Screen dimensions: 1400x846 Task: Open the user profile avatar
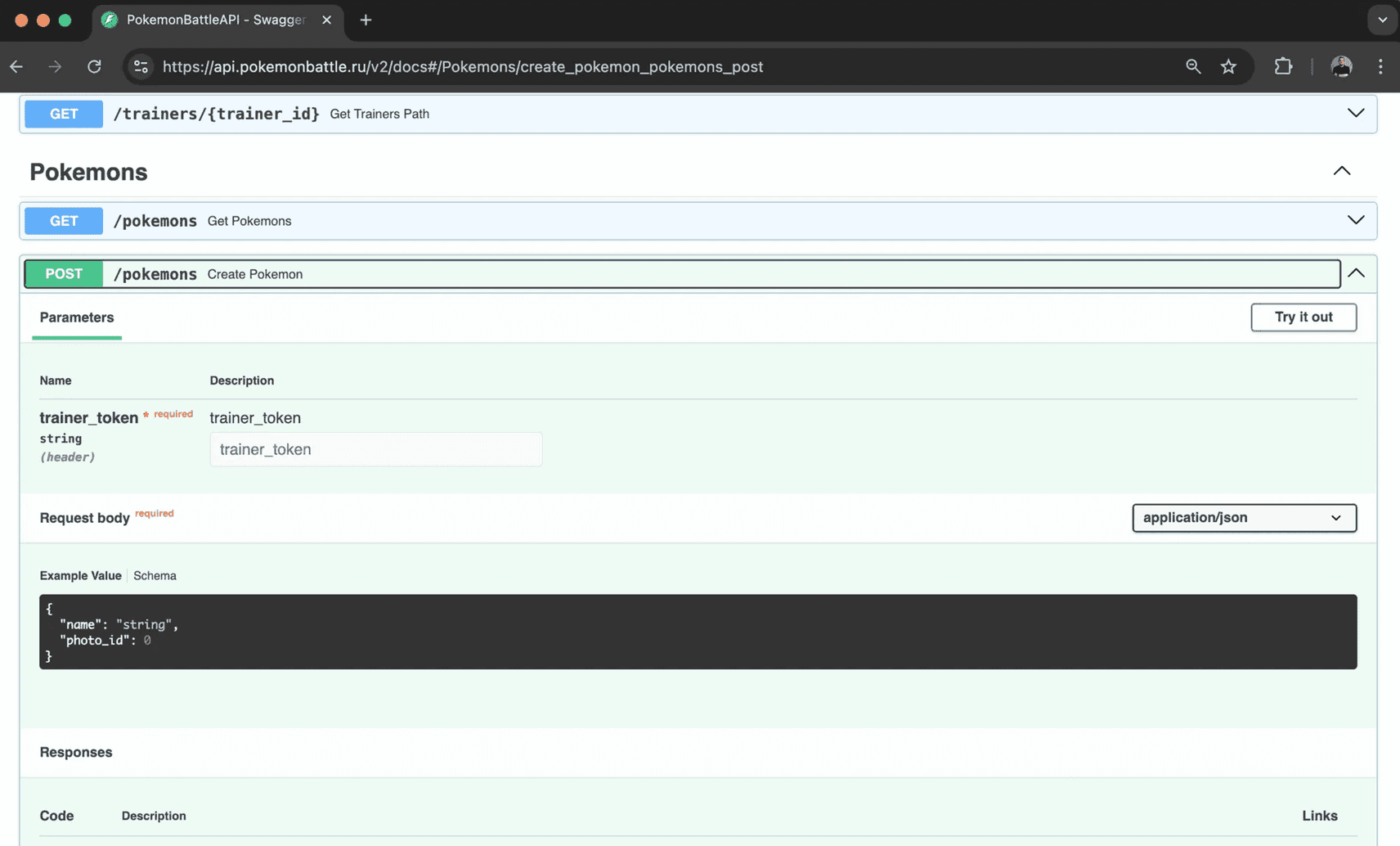pos(1341,66)
